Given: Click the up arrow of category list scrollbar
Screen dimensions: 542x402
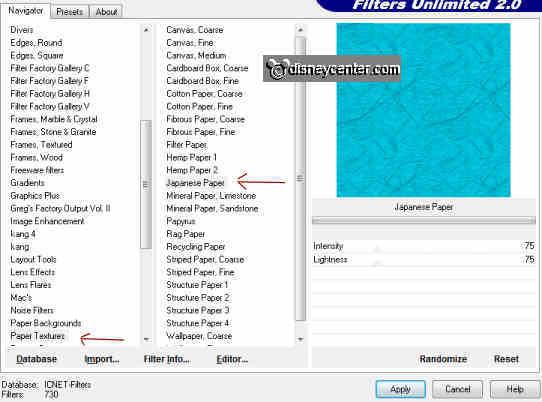Looking at the screenshot, I should (146, 30).
